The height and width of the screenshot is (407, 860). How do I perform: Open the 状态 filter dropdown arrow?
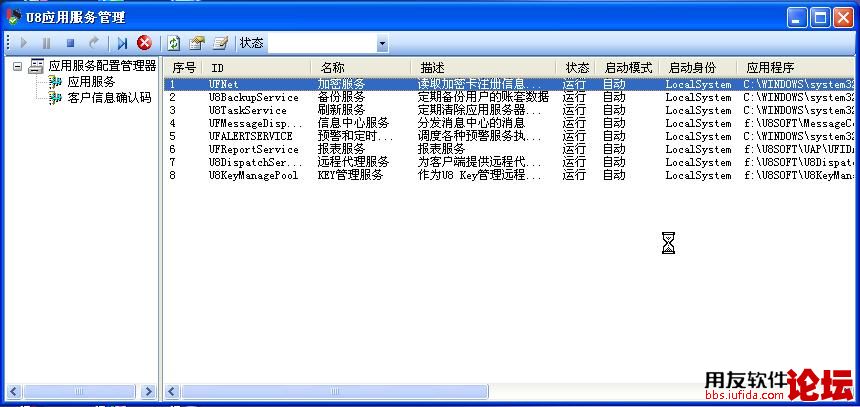point(382,43)
